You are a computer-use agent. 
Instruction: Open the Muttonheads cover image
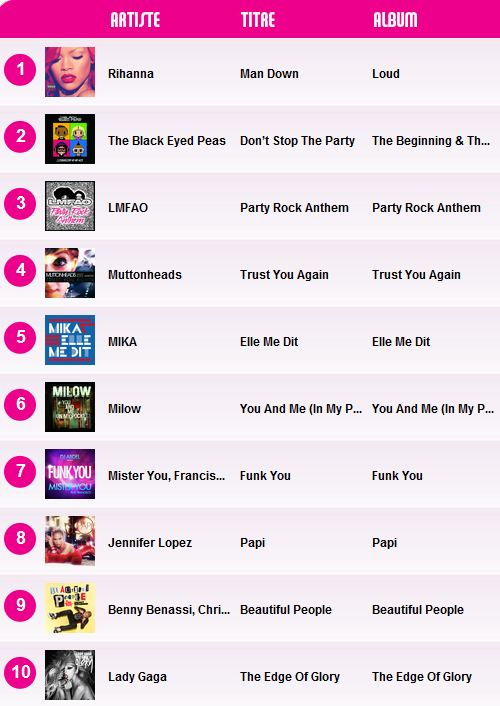tap(70, 273)
